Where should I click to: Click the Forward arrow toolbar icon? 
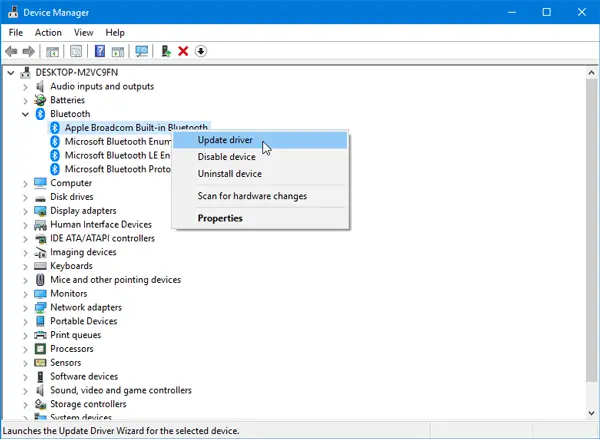[29, 51]
